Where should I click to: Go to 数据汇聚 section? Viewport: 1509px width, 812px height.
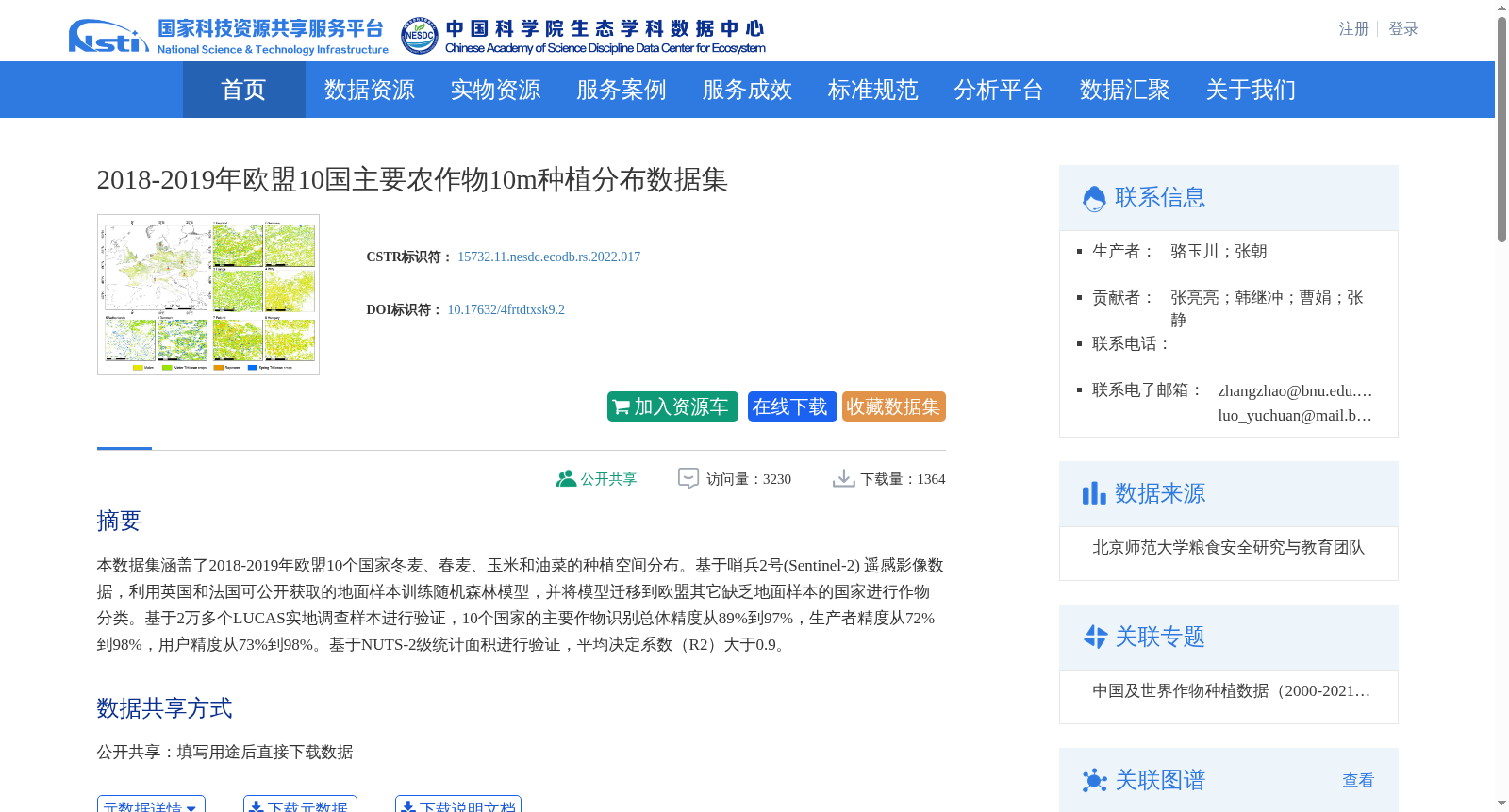point(1125,90)
